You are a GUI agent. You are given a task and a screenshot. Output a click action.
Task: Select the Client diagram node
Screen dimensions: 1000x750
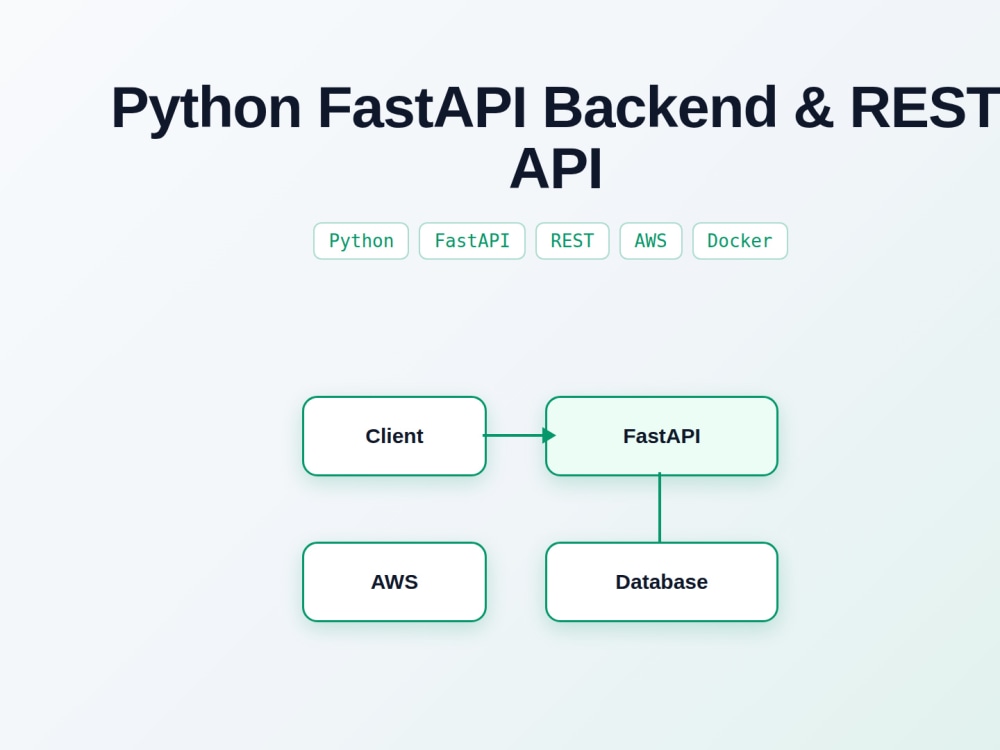[394, 436]
